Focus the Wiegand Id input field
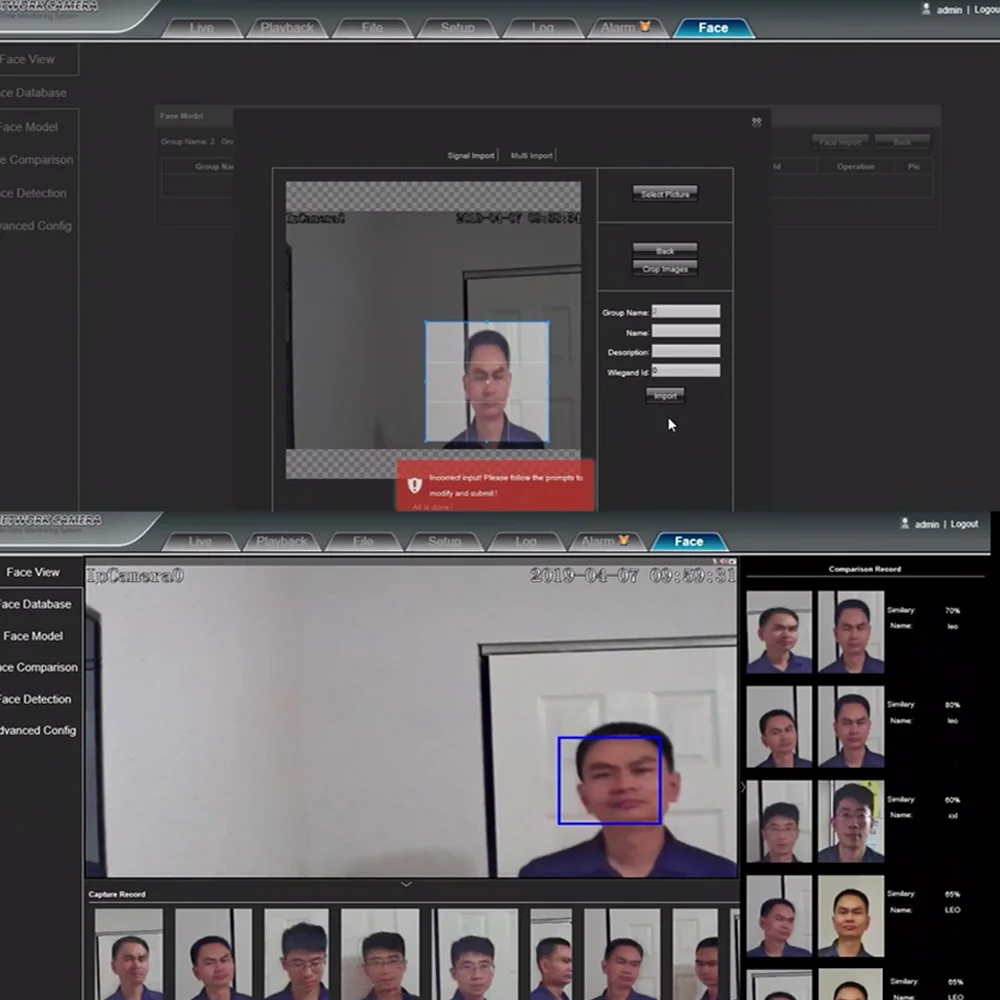Viewport: 1000px width, 1000px height. point(686,371)
